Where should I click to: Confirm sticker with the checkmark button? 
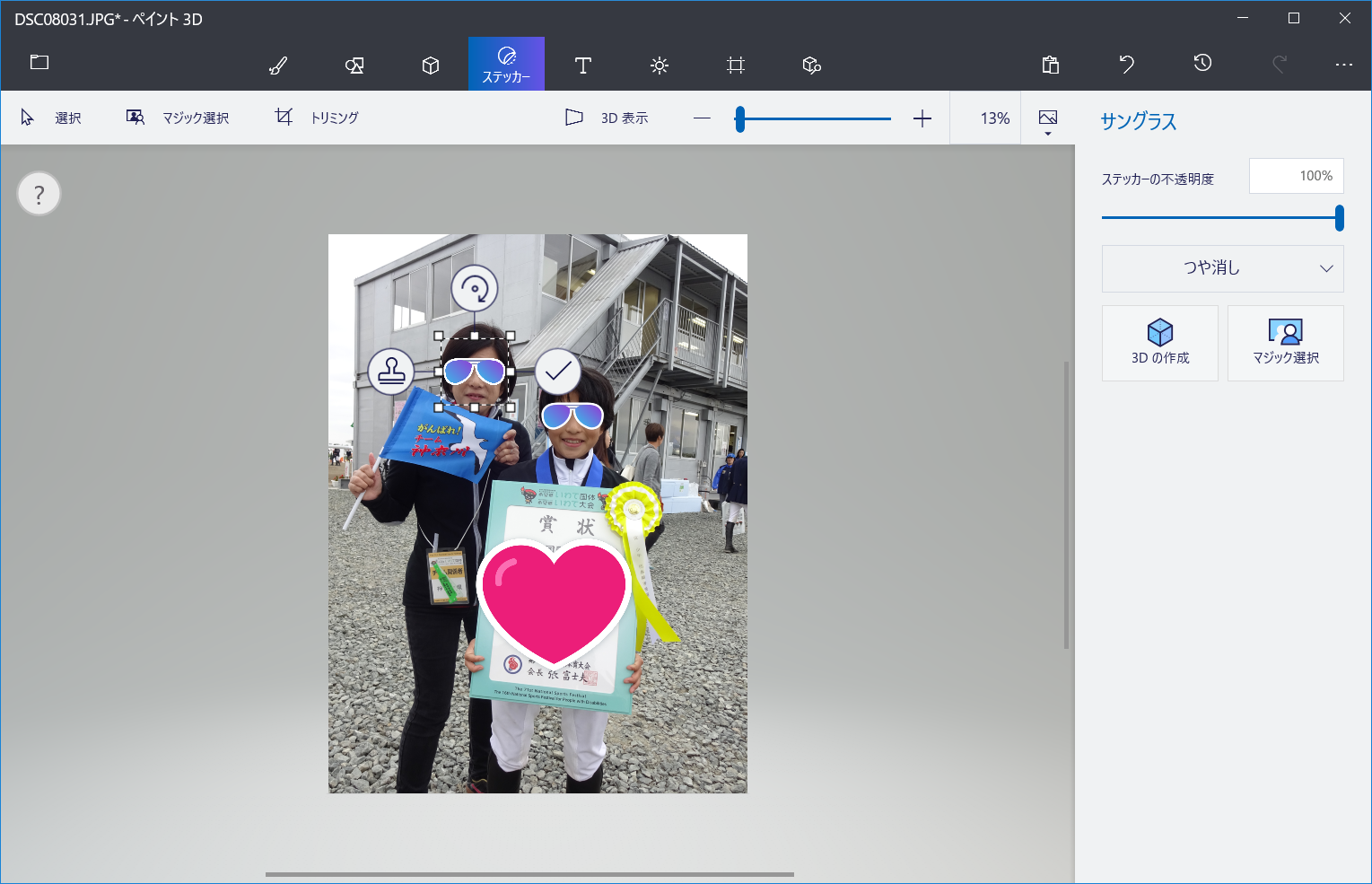(x=558, y=371)
